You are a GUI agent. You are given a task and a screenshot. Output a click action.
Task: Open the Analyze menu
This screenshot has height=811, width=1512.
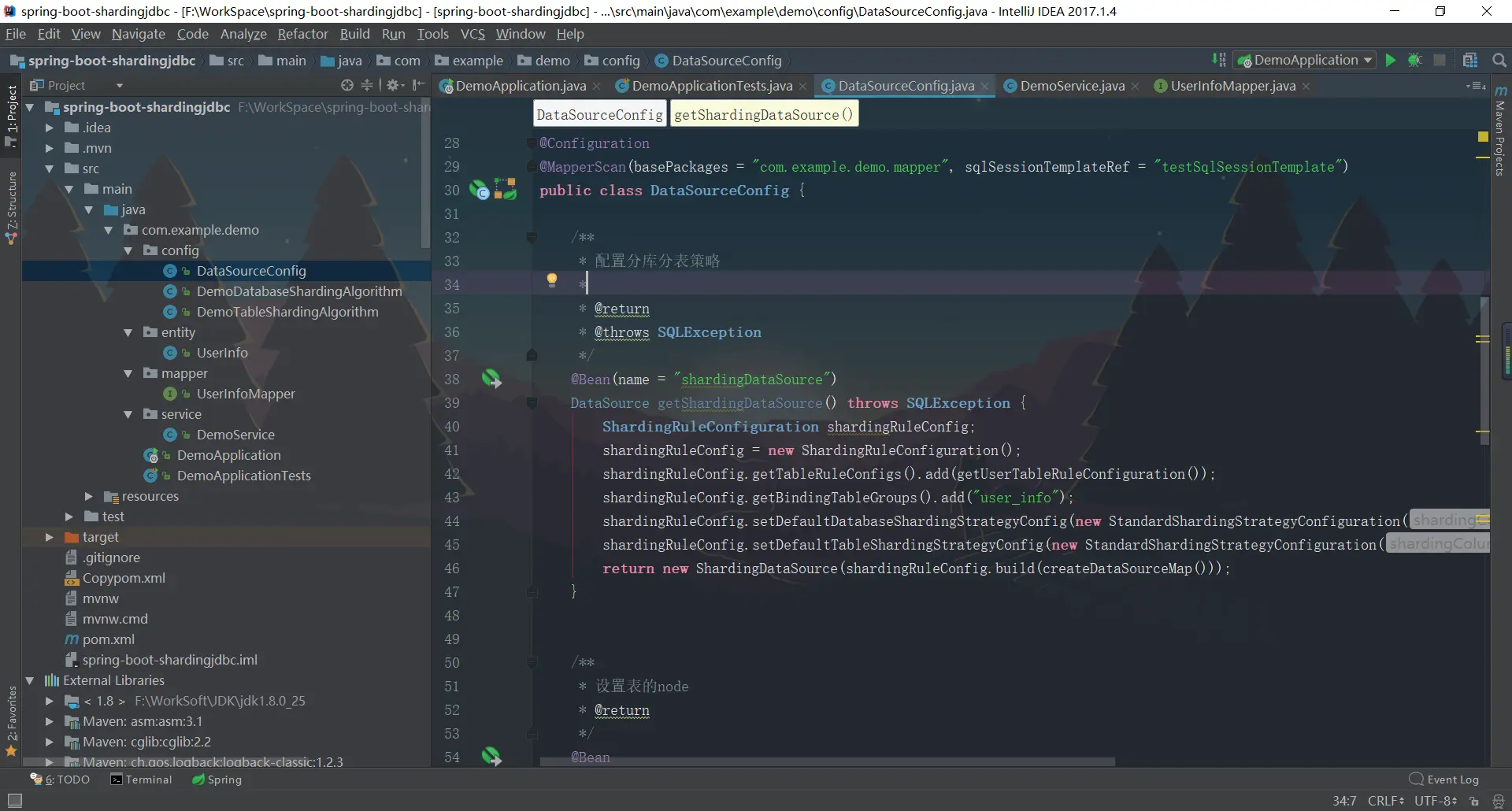pyautogui.click(x=243, y=34)
